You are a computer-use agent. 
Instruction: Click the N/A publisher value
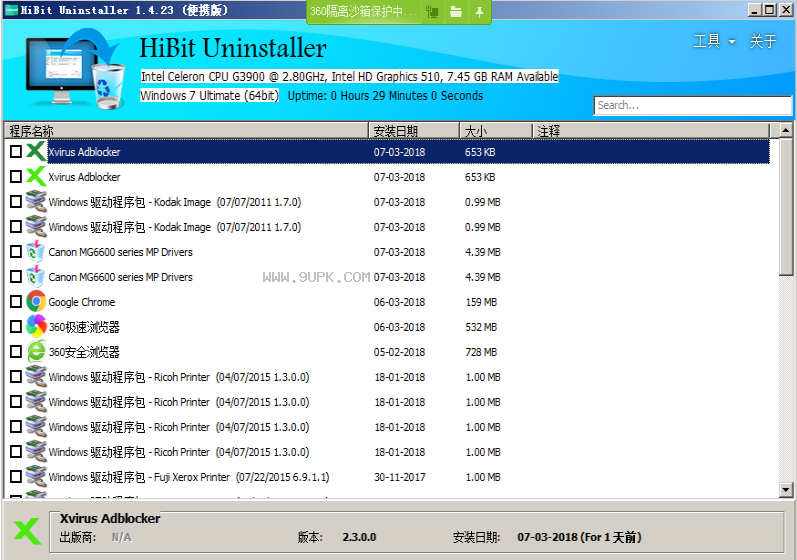pos(121,537)
